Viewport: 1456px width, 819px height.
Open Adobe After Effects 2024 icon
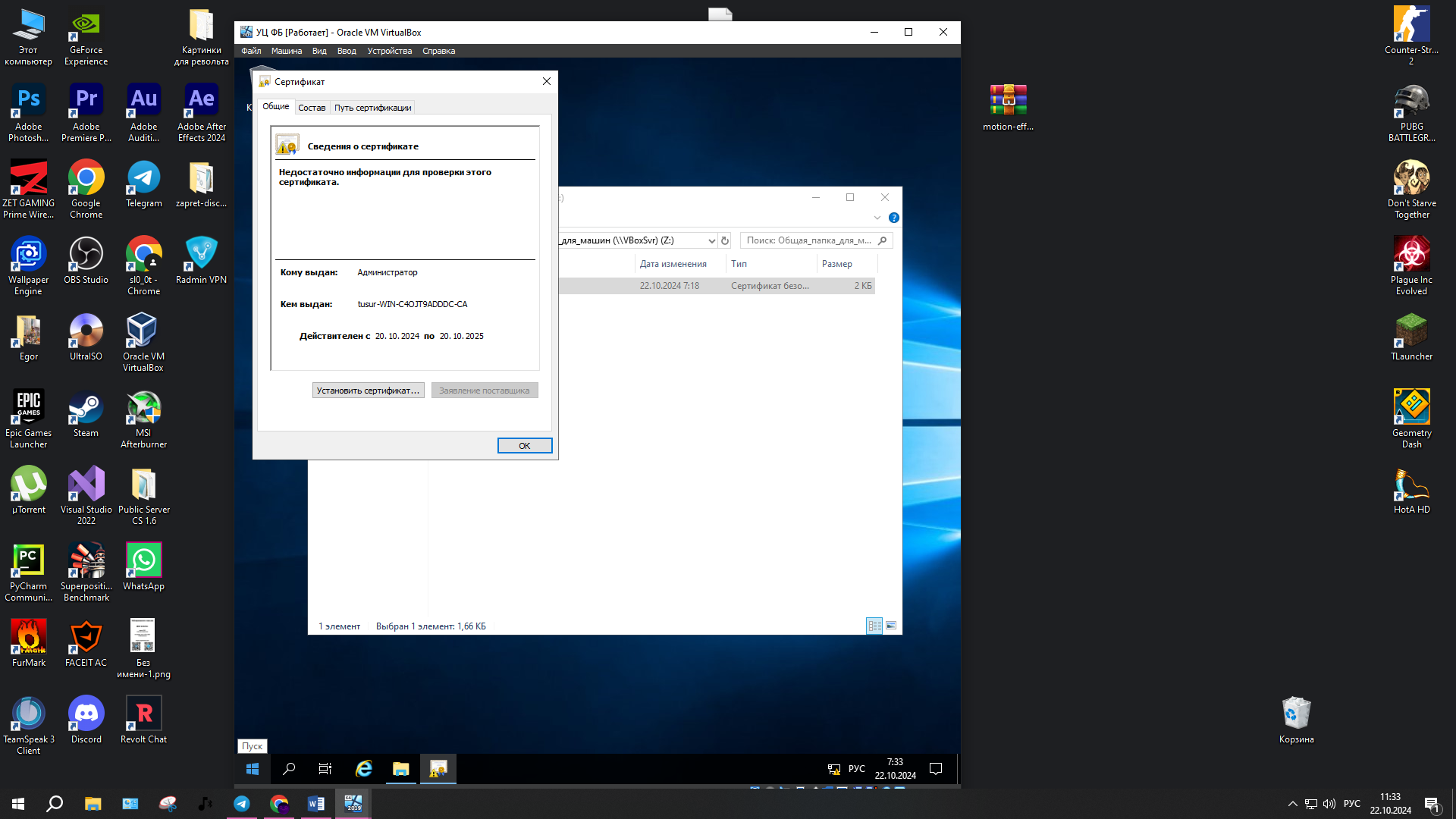tap(202, 112)
